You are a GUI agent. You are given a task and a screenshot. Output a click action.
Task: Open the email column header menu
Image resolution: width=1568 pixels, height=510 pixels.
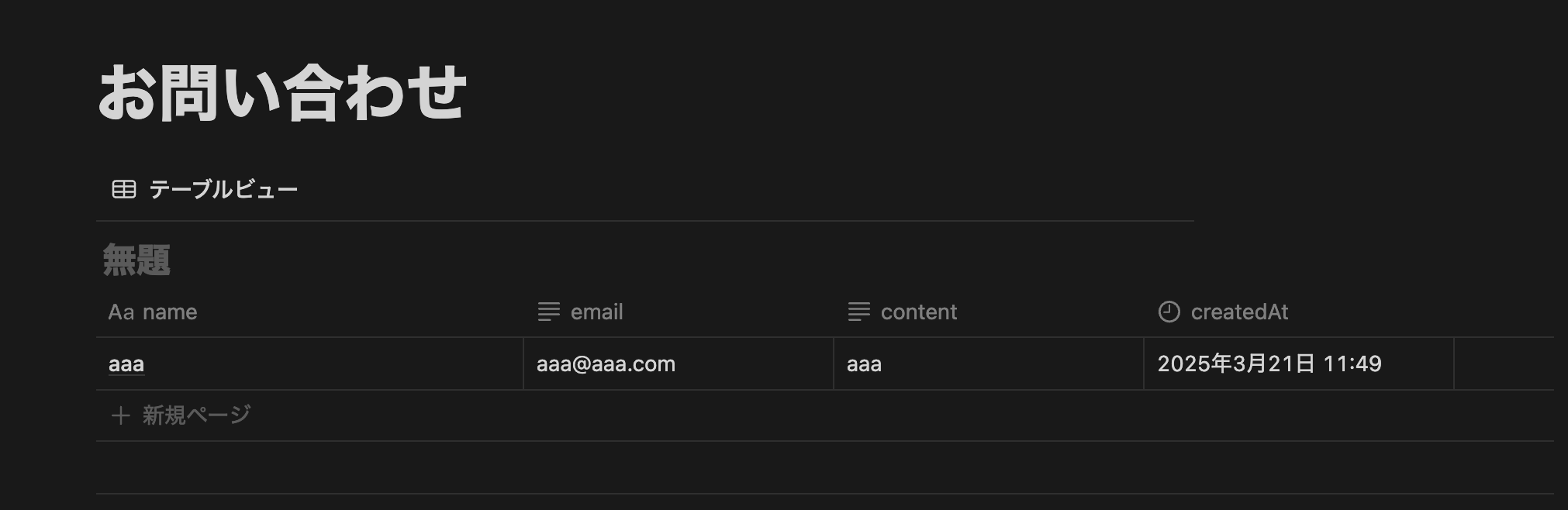pos(596,312)
